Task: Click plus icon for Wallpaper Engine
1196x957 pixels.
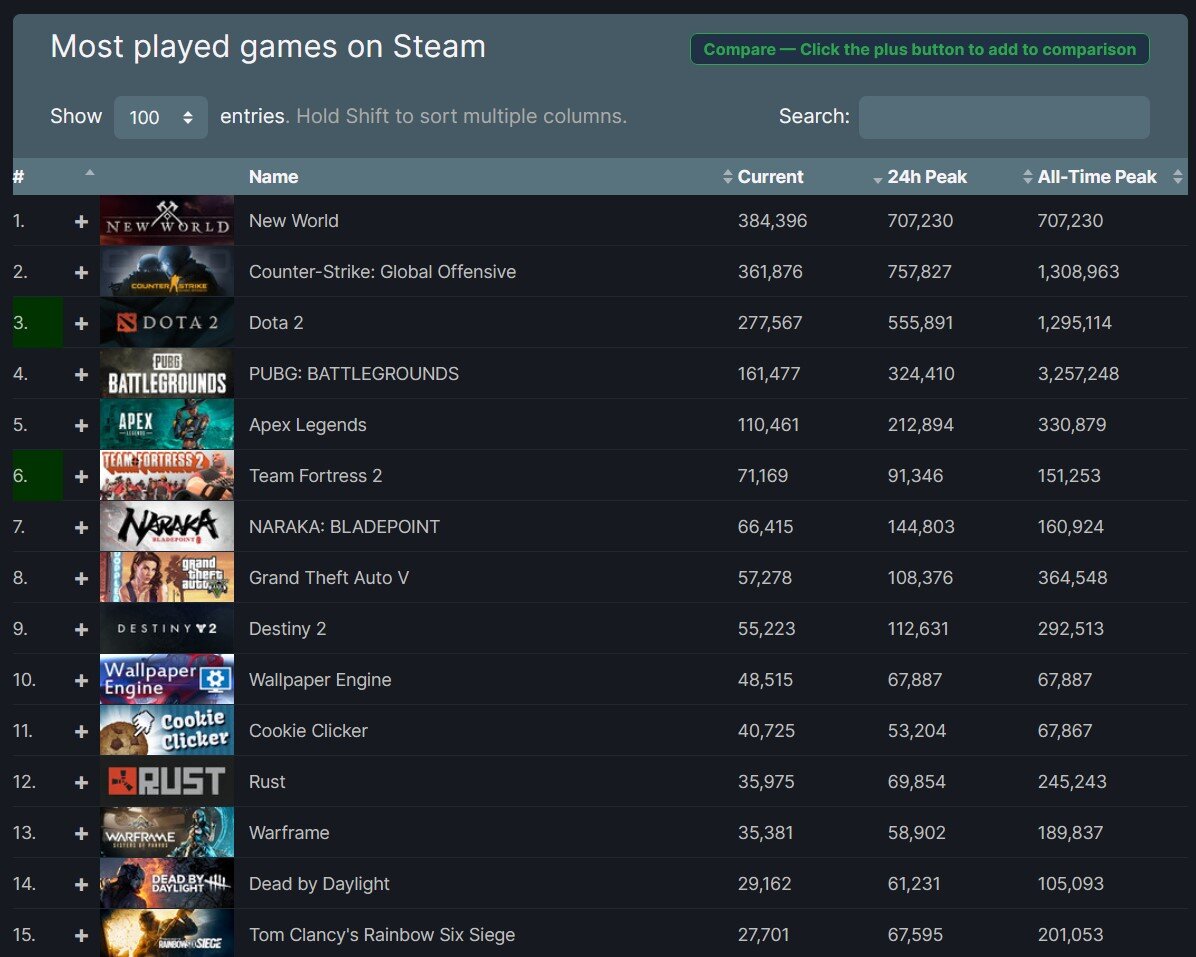Action: click(82, 681)
